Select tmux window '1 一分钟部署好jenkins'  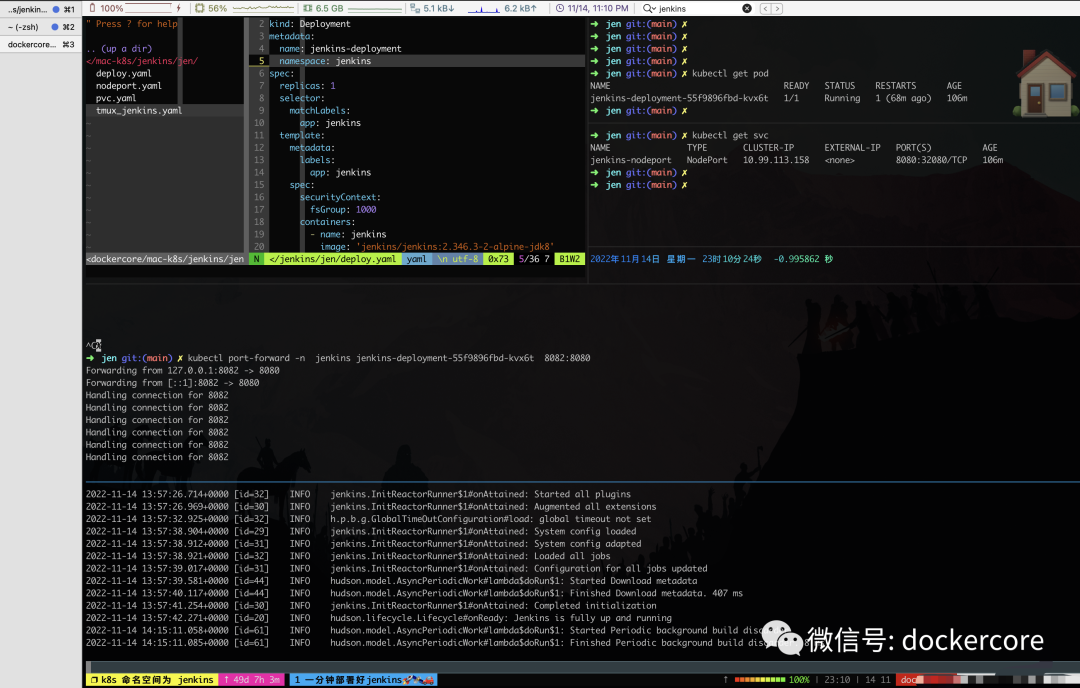click(x=364, y=680)
